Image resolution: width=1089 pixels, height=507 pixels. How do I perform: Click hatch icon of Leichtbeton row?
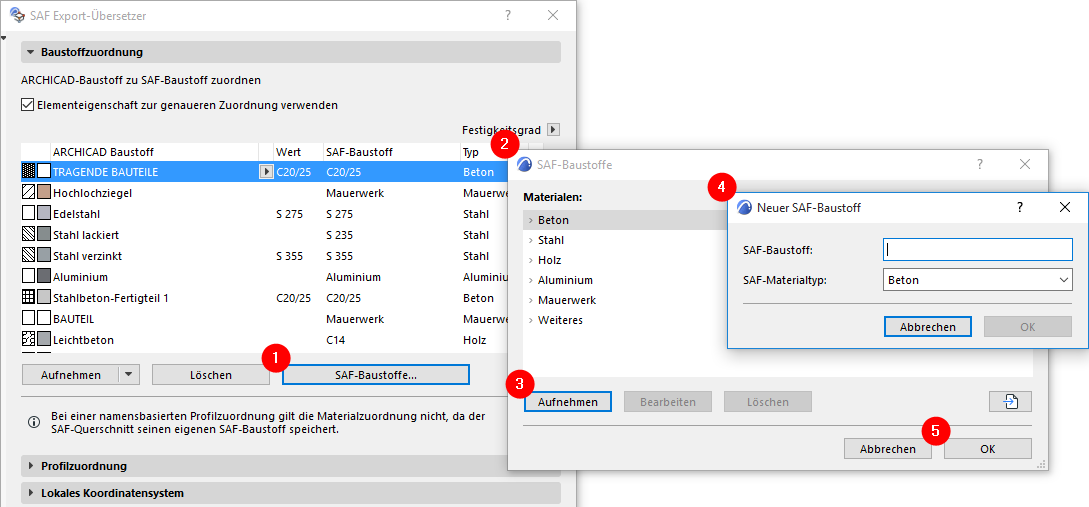tap(28, 340)
